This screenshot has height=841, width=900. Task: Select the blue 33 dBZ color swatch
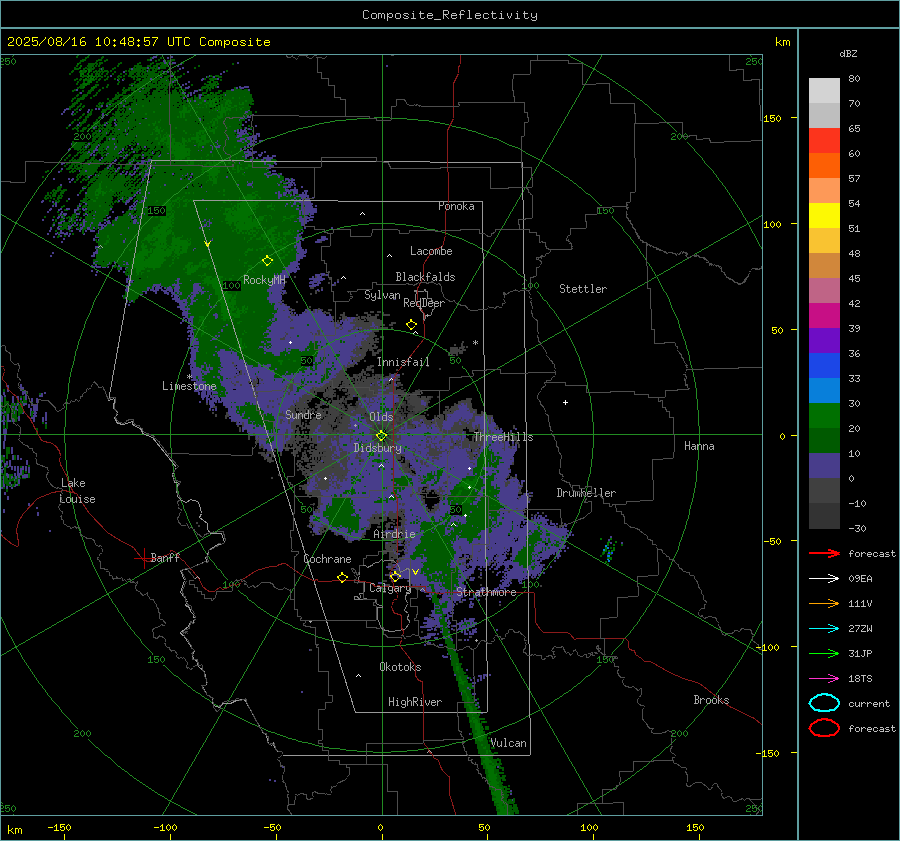pyautogui.click(x=824, y=365)
